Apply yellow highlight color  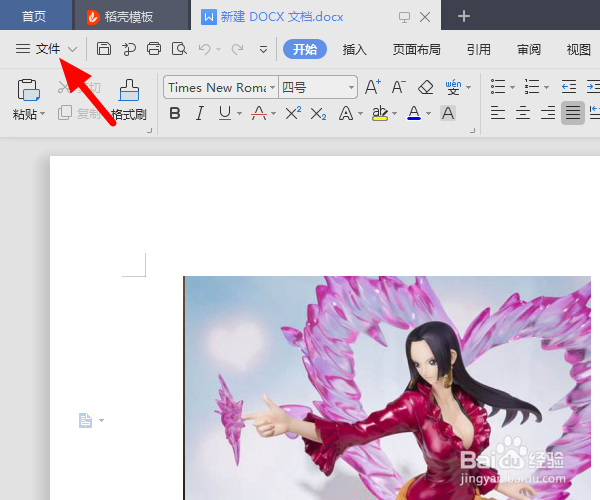(380, 113)
